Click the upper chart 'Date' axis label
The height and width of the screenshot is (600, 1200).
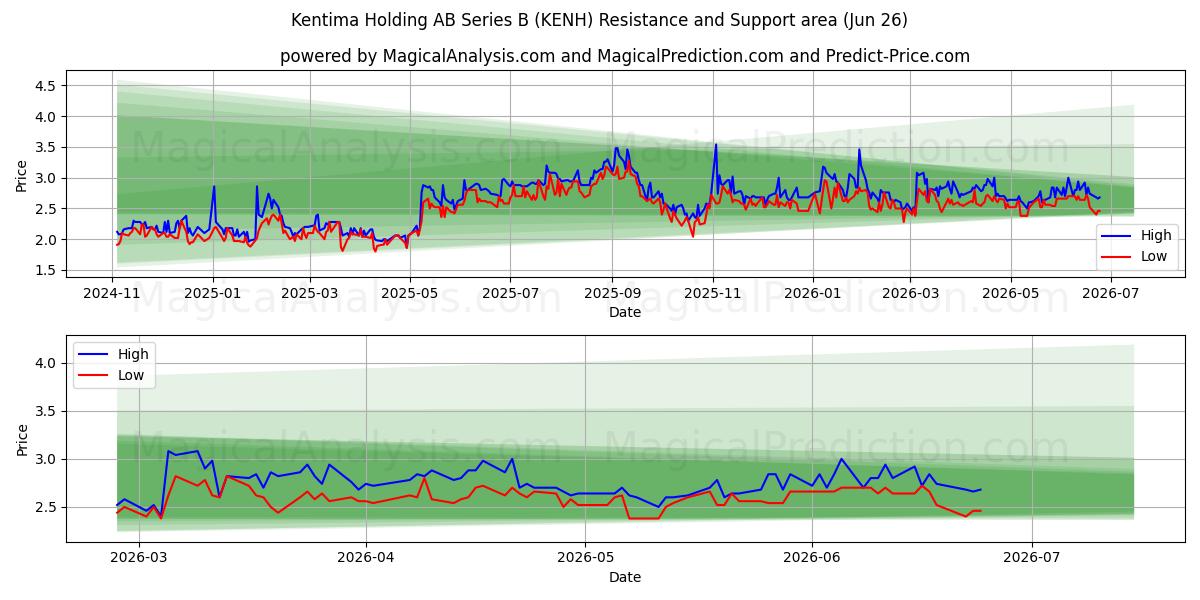625,312
